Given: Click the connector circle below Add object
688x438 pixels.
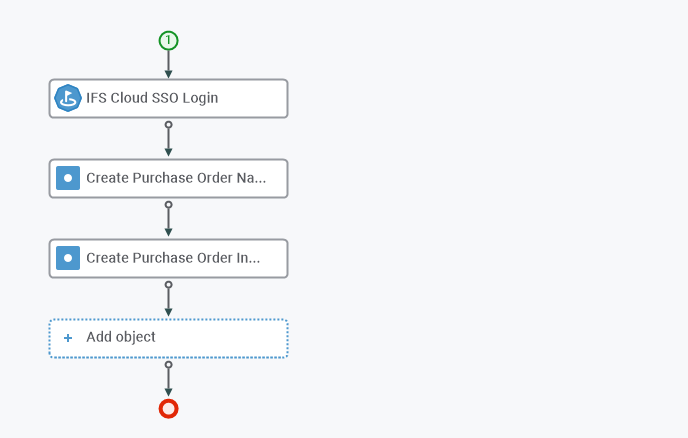Looking at the screenshot, I should click(168, 364).
